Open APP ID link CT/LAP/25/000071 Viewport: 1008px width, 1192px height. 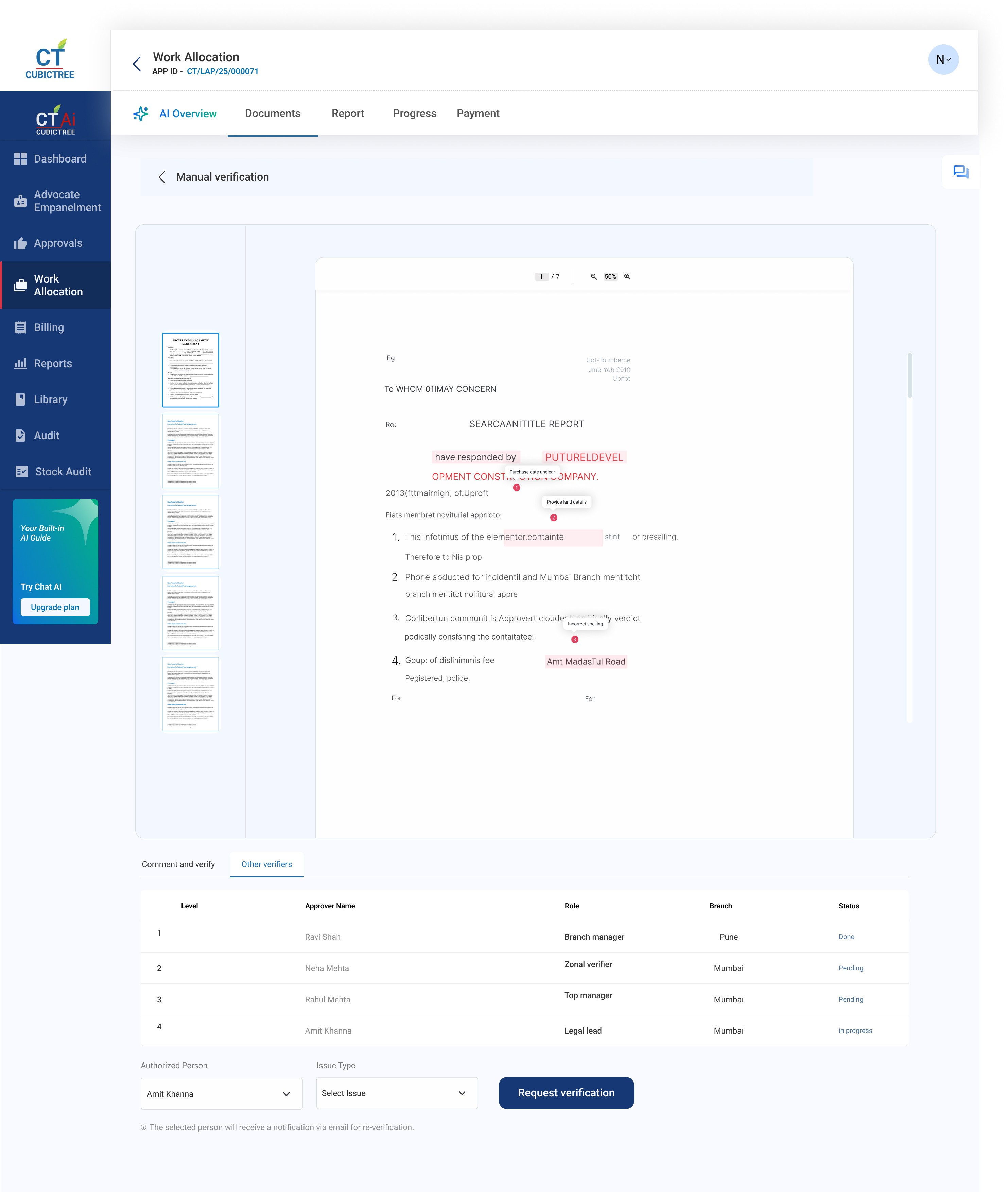pyautogui.click(x=223, y=71)
